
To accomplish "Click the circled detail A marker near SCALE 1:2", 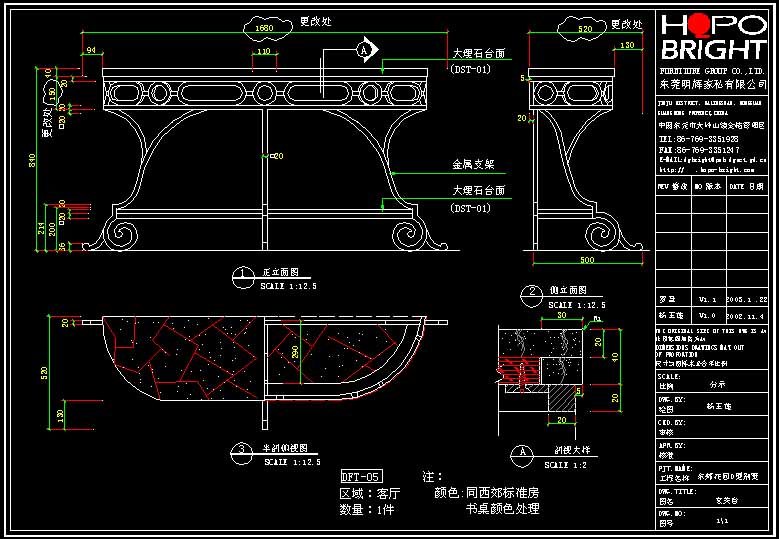I will point(522,457).
